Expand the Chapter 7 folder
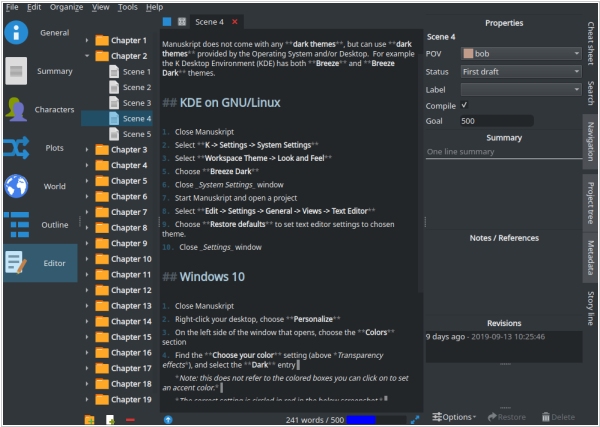The image size is (600, 427). click(88, 212)
